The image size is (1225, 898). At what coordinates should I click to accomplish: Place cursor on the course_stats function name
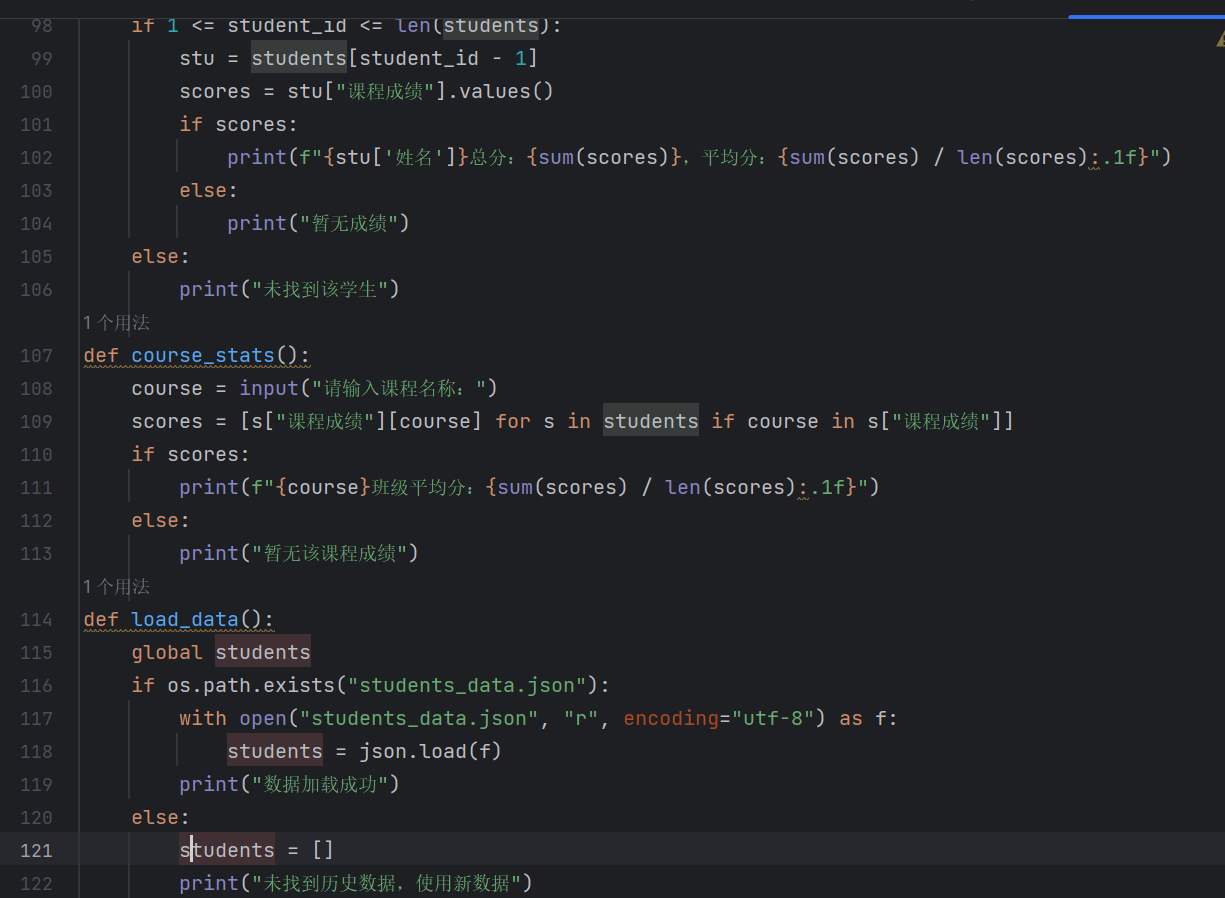coord(203,355)
